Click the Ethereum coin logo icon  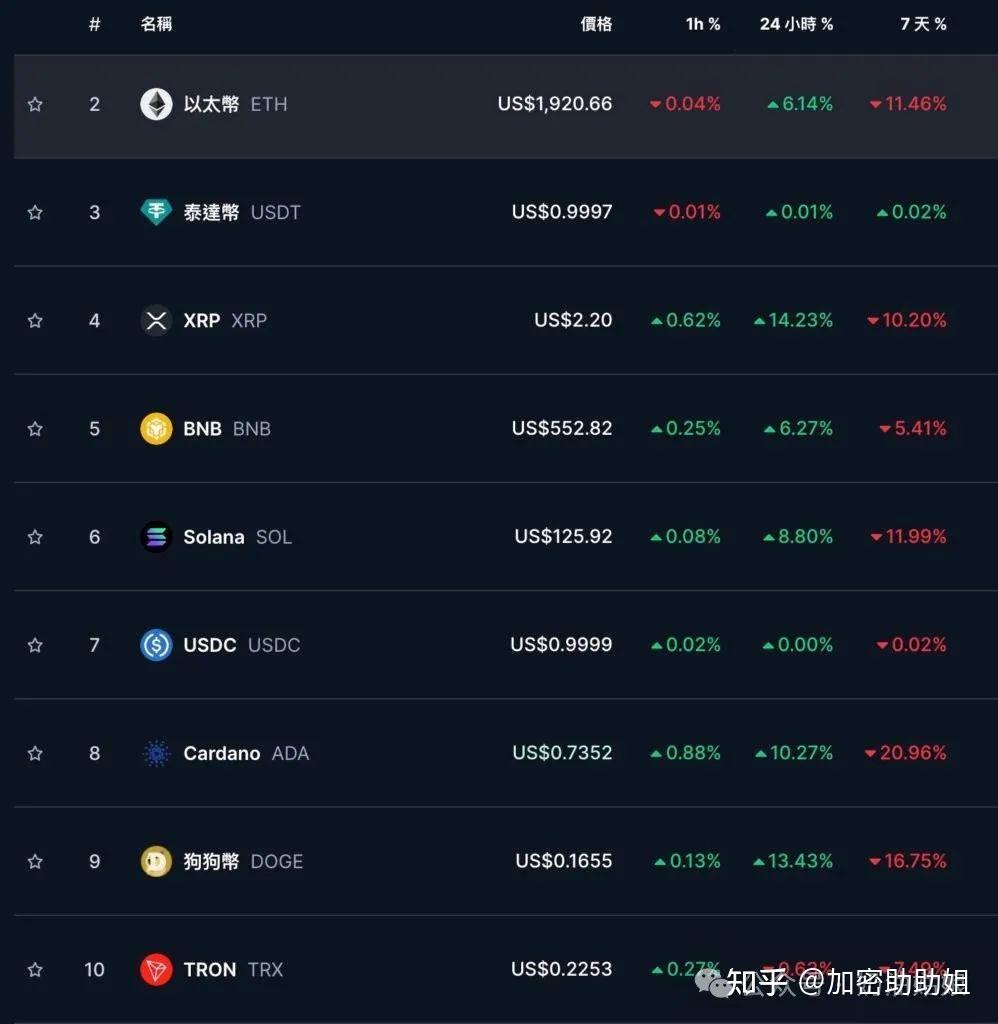tap(156, 104)
